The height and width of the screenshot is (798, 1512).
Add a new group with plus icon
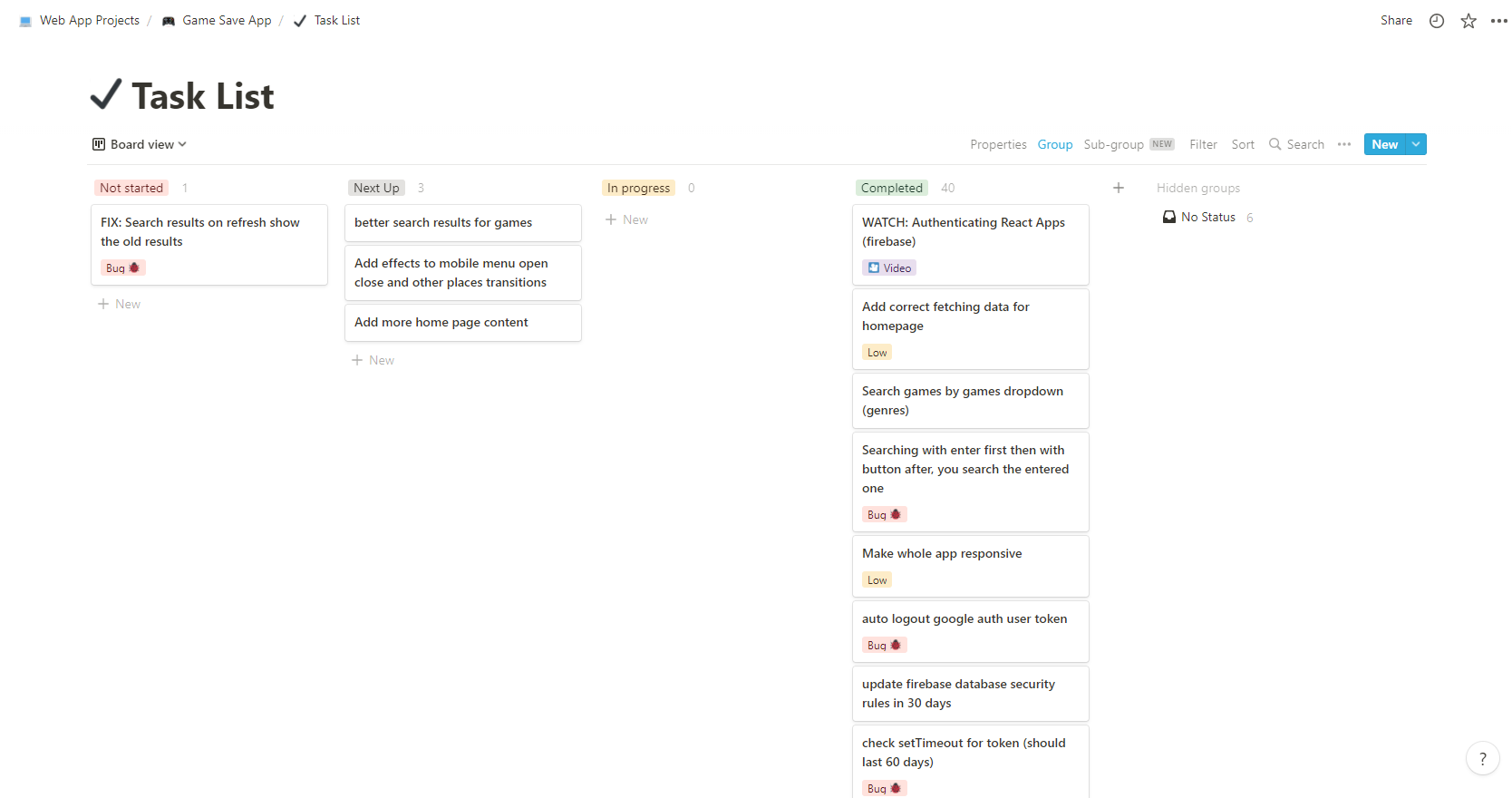pos(1119,188)
